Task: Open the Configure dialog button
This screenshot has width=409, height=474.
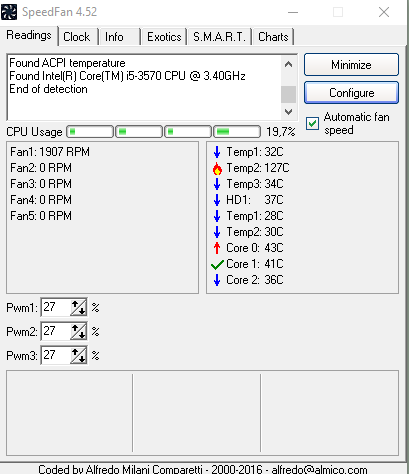Action: pos(351,93)
